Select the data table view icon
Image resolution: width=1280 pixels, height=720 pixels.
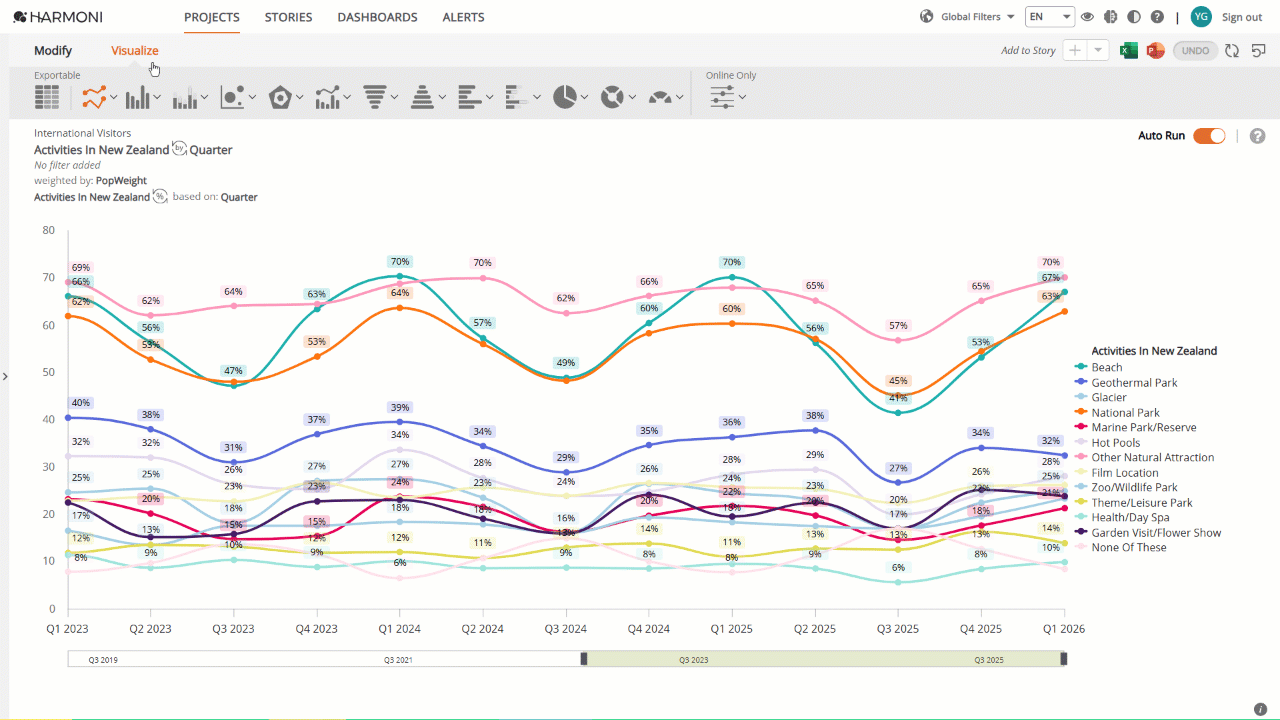46,97
